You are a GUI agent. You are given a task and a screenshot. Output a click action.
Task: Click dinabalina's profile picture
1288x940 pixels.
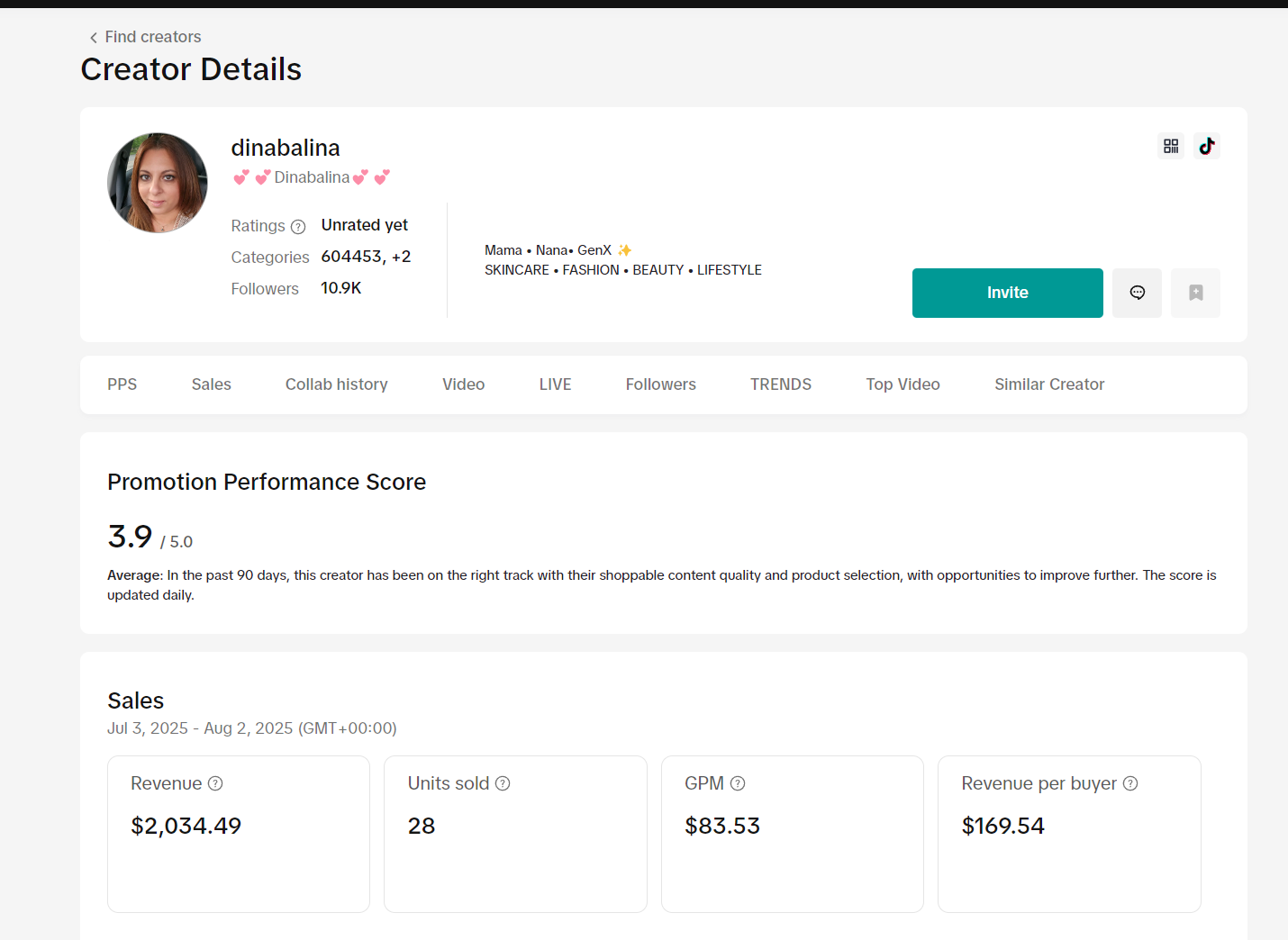pos(158,183)
